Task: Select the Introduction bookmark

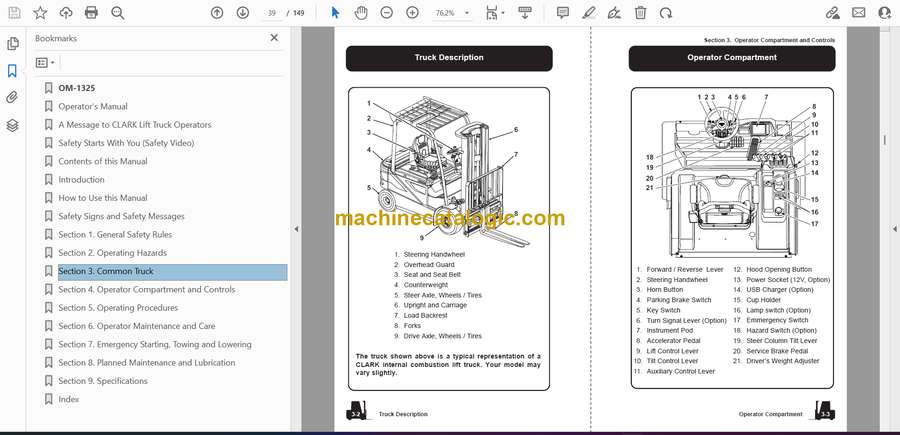Action: coord(82,180)
